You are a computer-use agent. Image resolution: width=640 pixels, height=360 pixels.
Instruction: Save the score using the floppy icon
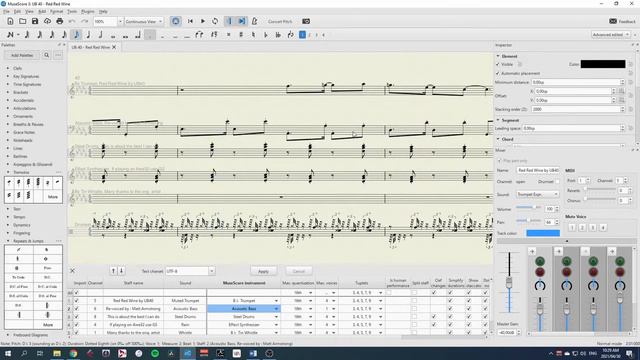pos(35,21)
